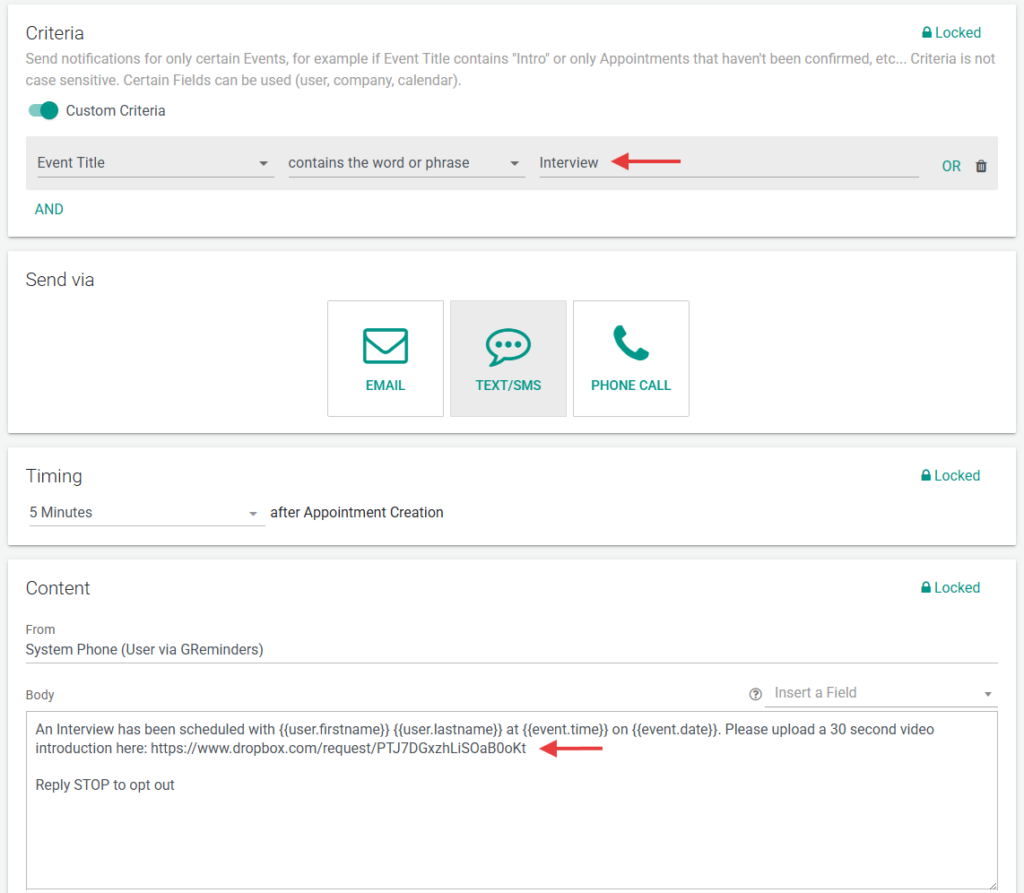The width and height of the screenshot is (1024, 893).
Task: Click the Locked label in Criteria section
Action: (957, 33)
